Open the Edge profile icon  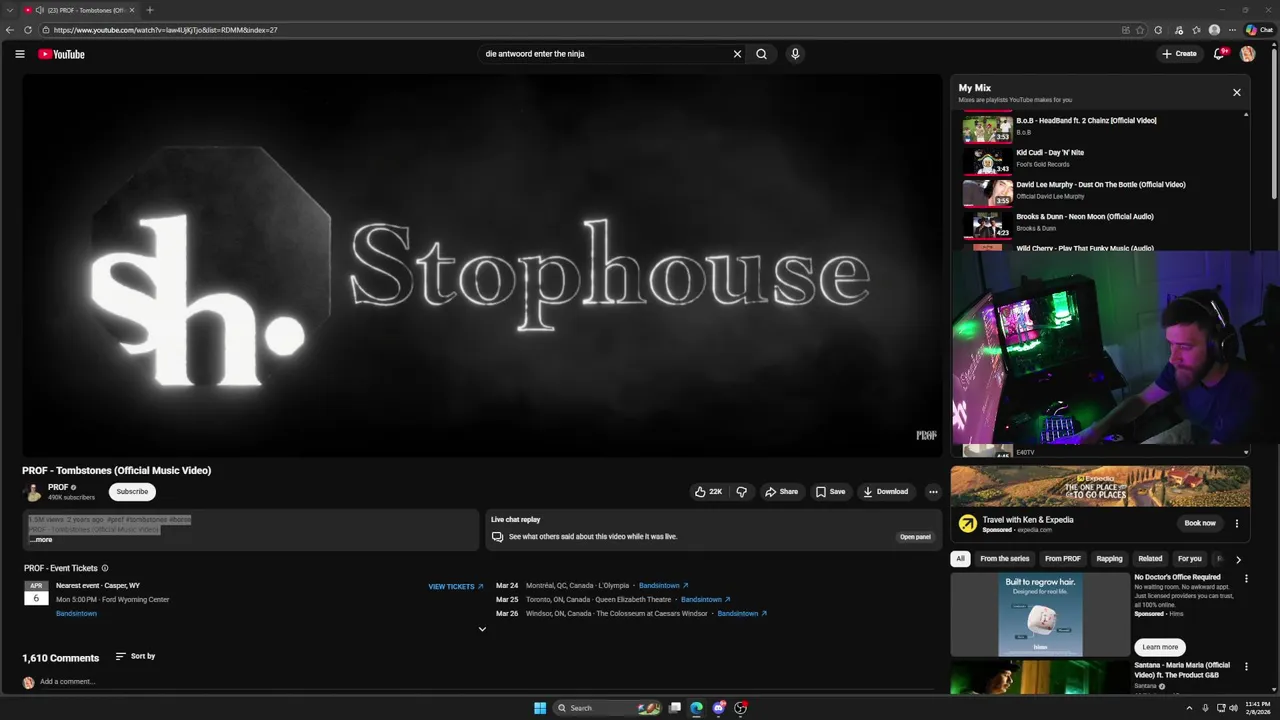1214,30
